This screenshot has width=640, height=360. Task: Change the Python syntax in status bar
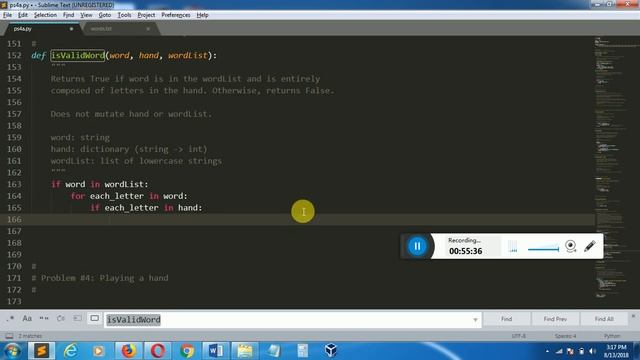[612, 336]
